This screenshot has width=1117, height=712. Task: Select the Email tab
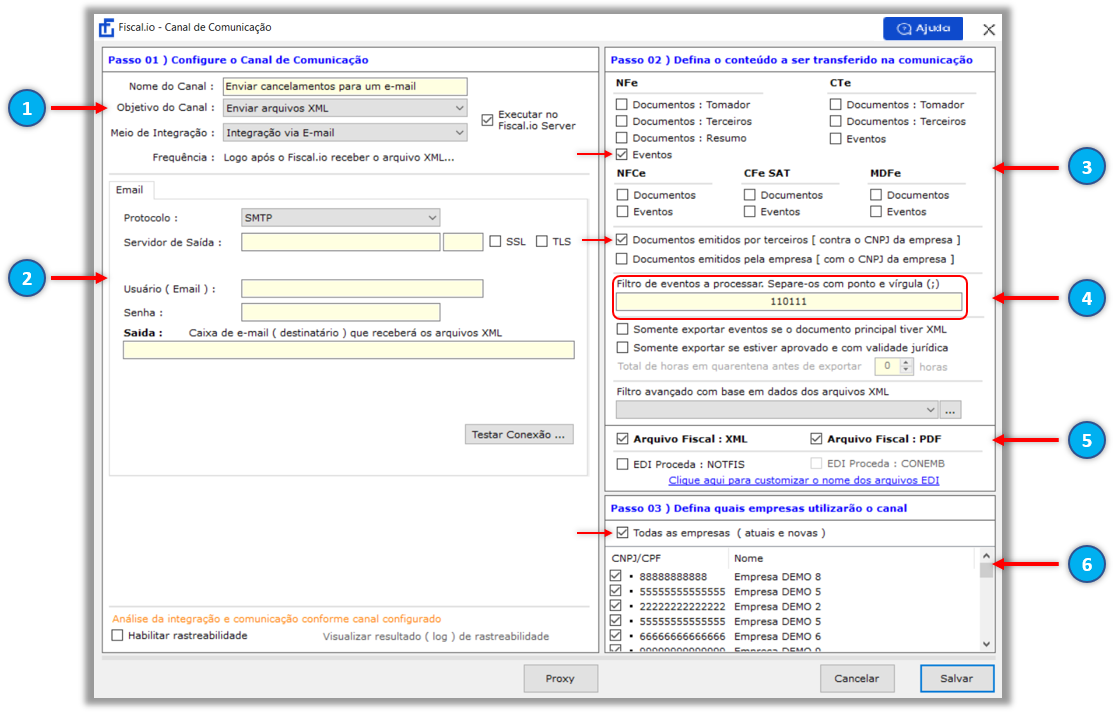(x=130, y=190)
